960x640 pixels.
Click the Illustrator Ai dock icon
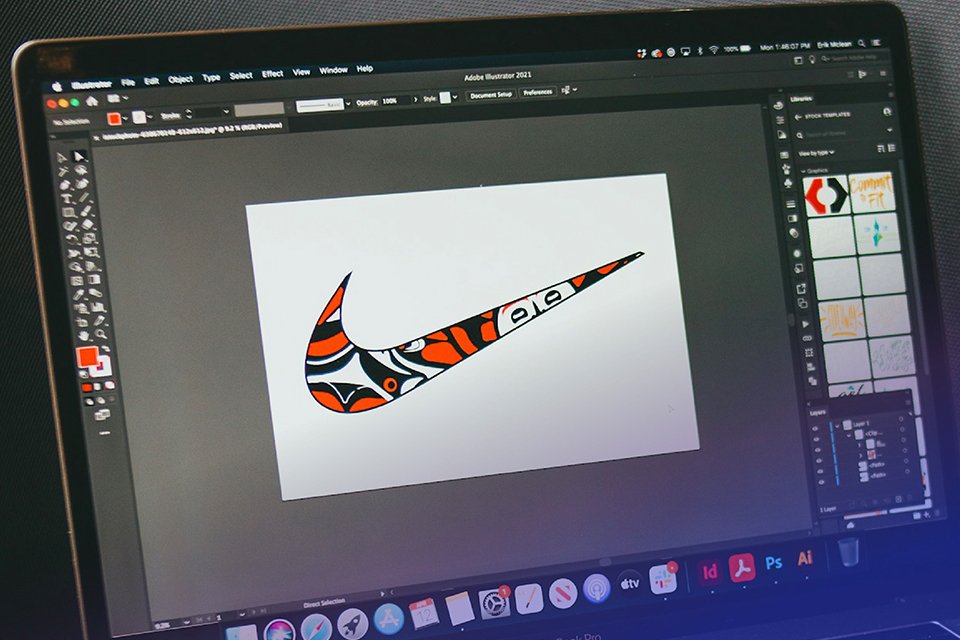[804, 559]
